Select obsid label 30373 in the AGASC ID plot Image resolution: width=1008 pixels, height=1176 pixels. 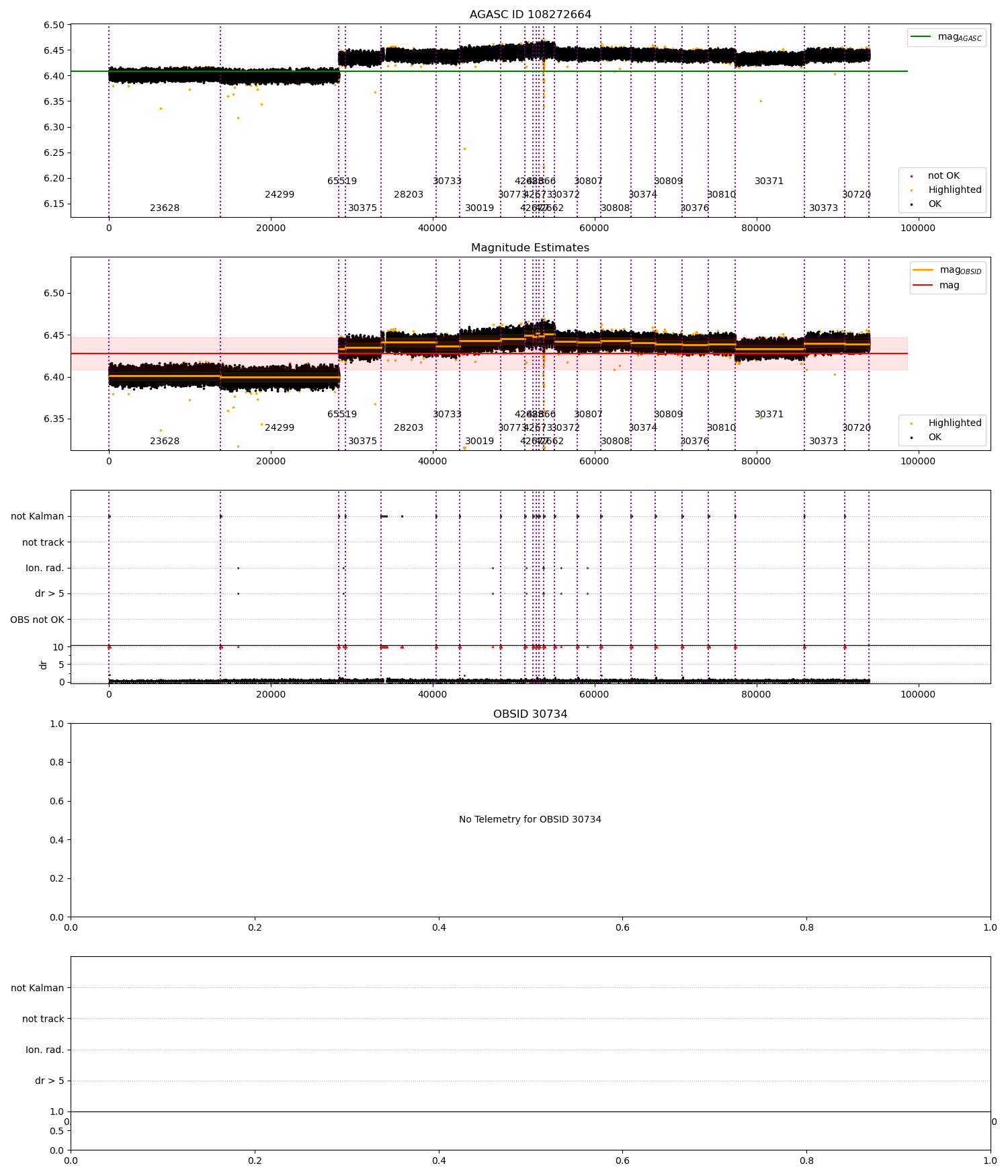coord(824,208)
